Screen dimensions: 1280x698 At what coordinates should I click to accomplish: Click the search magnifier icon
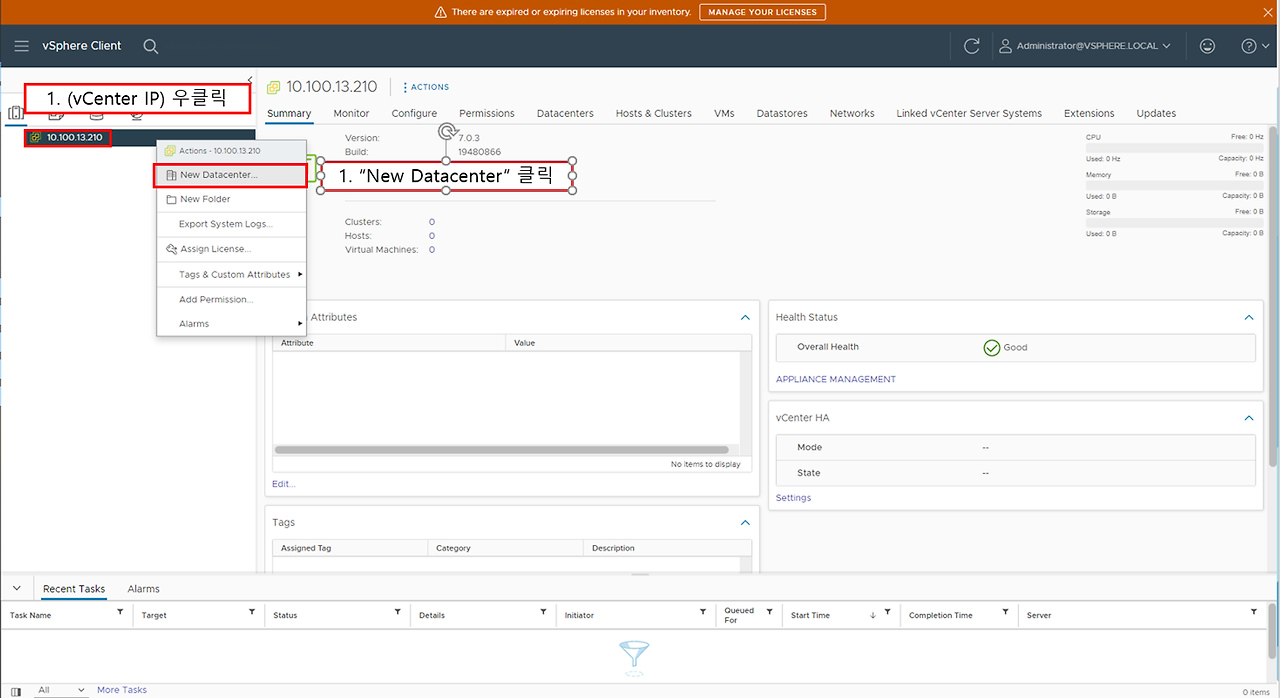(151, 46)
